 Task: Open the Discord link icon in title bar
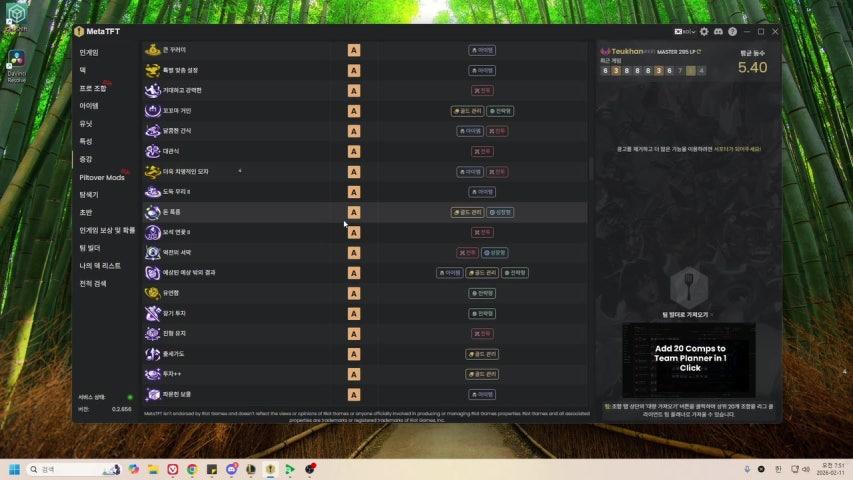[718, 32]
